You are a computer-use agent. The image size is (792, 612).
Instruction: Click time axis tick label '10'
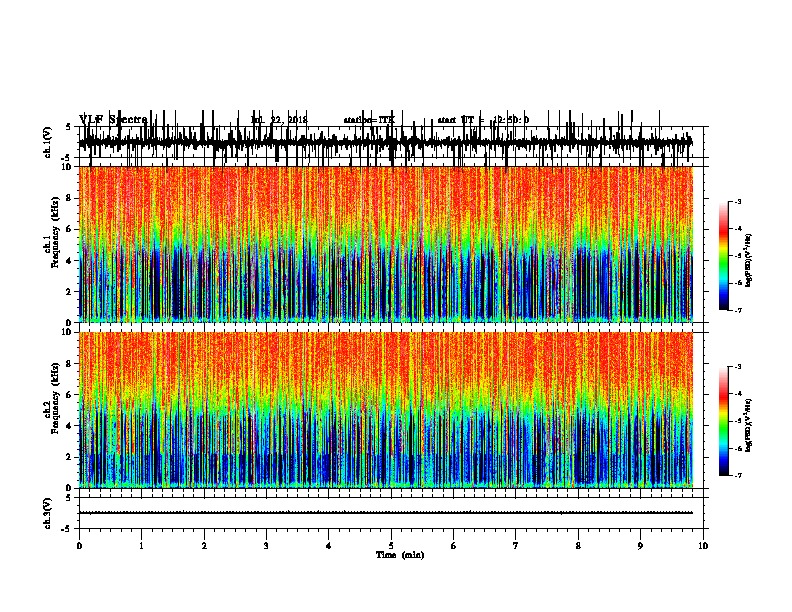(x=703, y=546)
